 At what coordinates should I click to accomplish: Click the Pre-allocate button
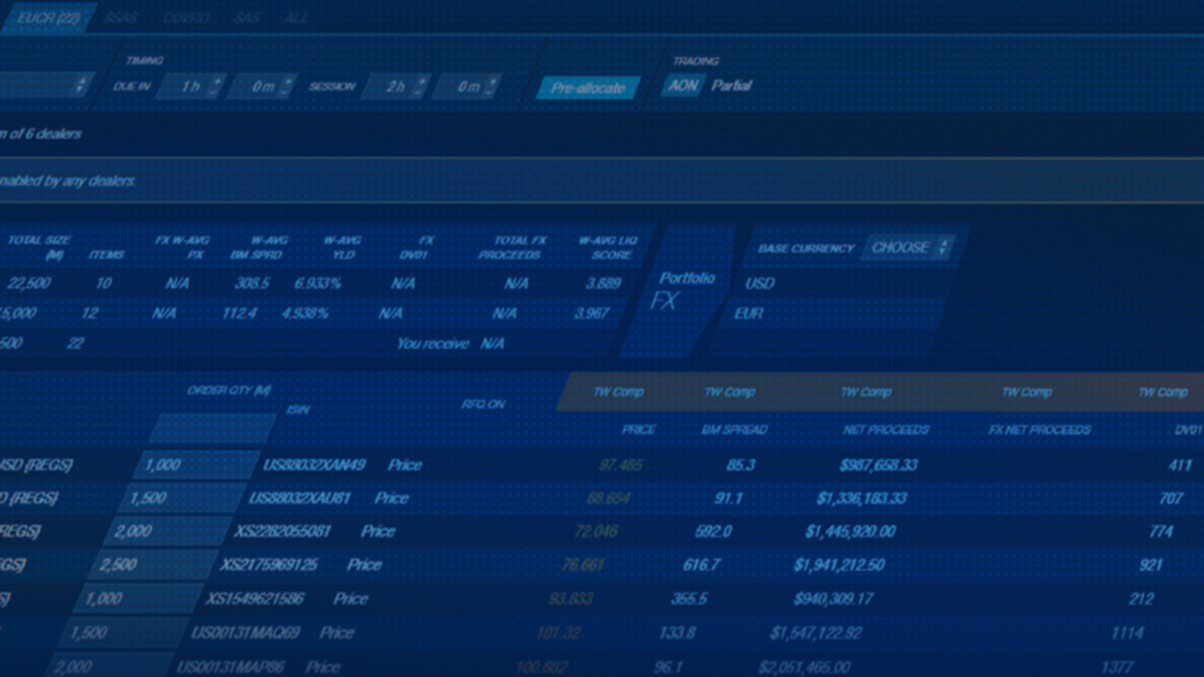pyautogui.click(x=588, y=88)
